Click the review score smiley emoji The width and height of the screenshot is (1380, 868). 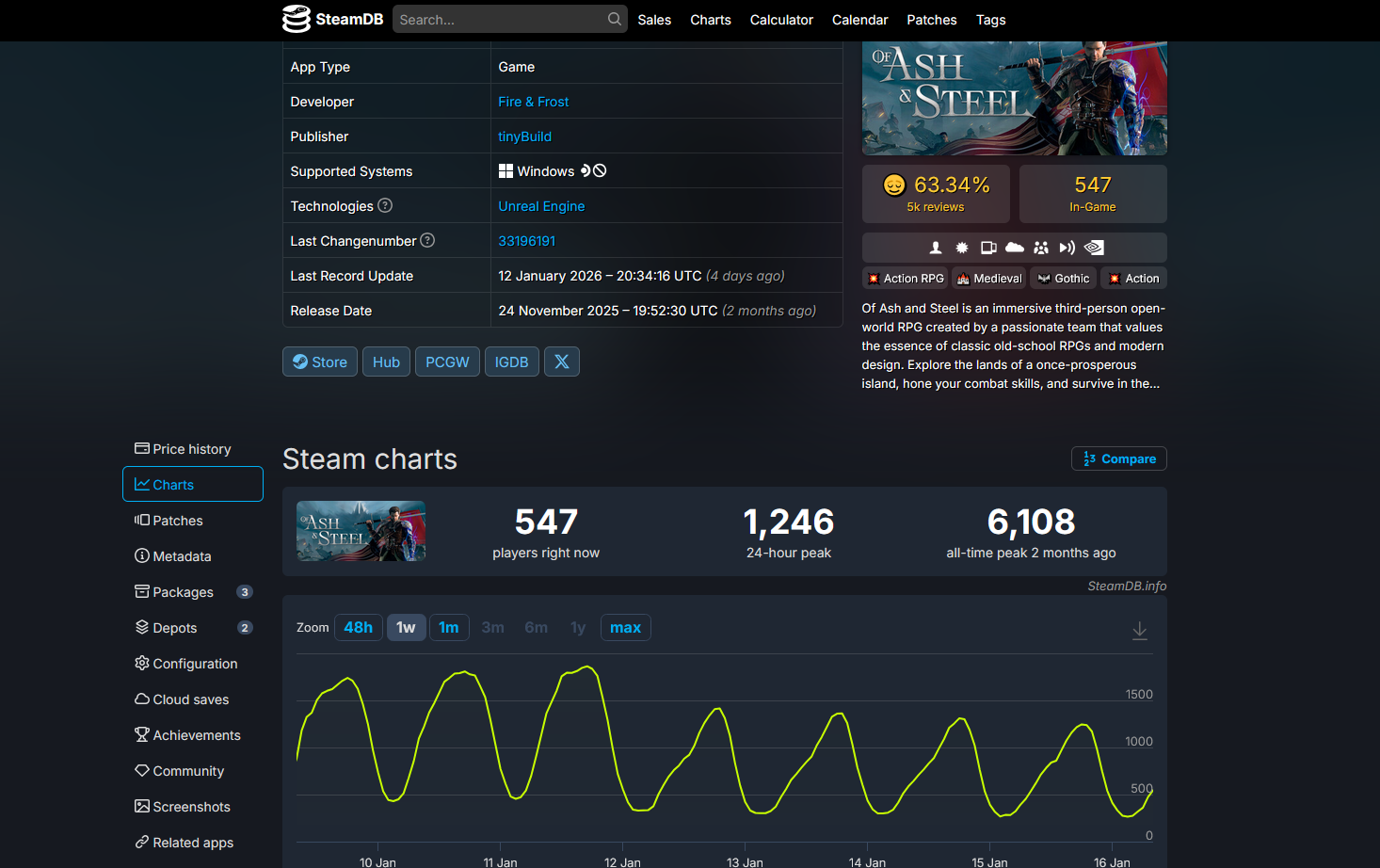(894, 185)
